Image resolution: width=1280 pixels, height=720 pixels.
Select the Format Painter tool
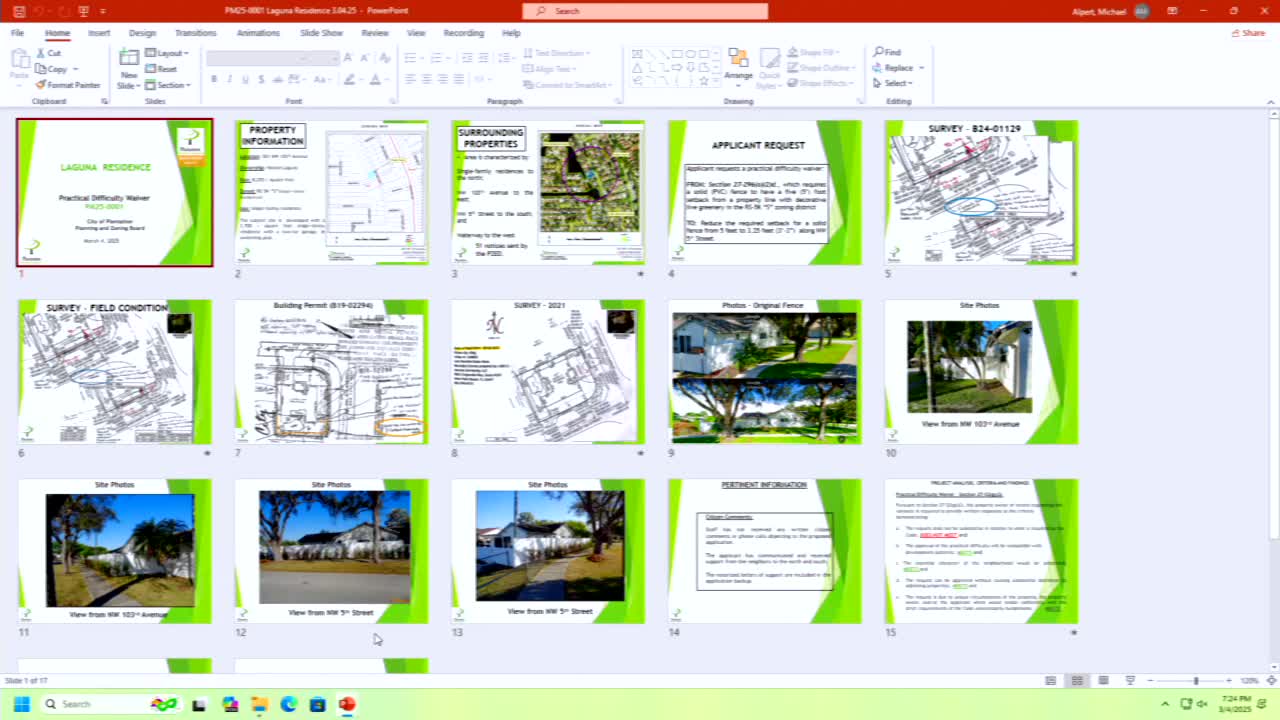coord(68,85)
